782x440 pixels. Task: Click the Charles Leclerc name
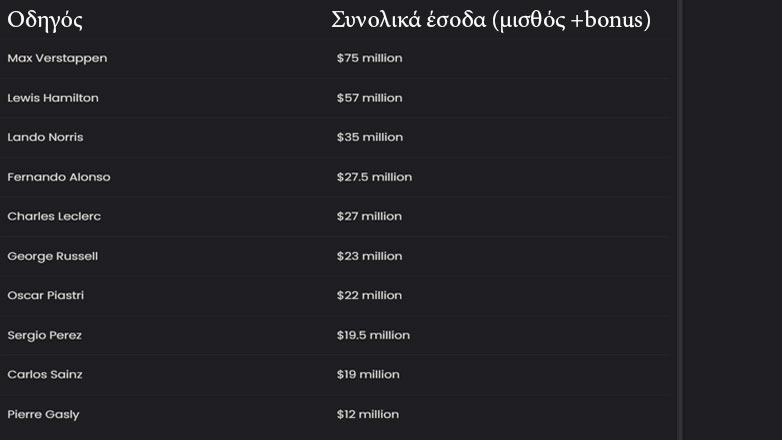click(x=54, y=216)
